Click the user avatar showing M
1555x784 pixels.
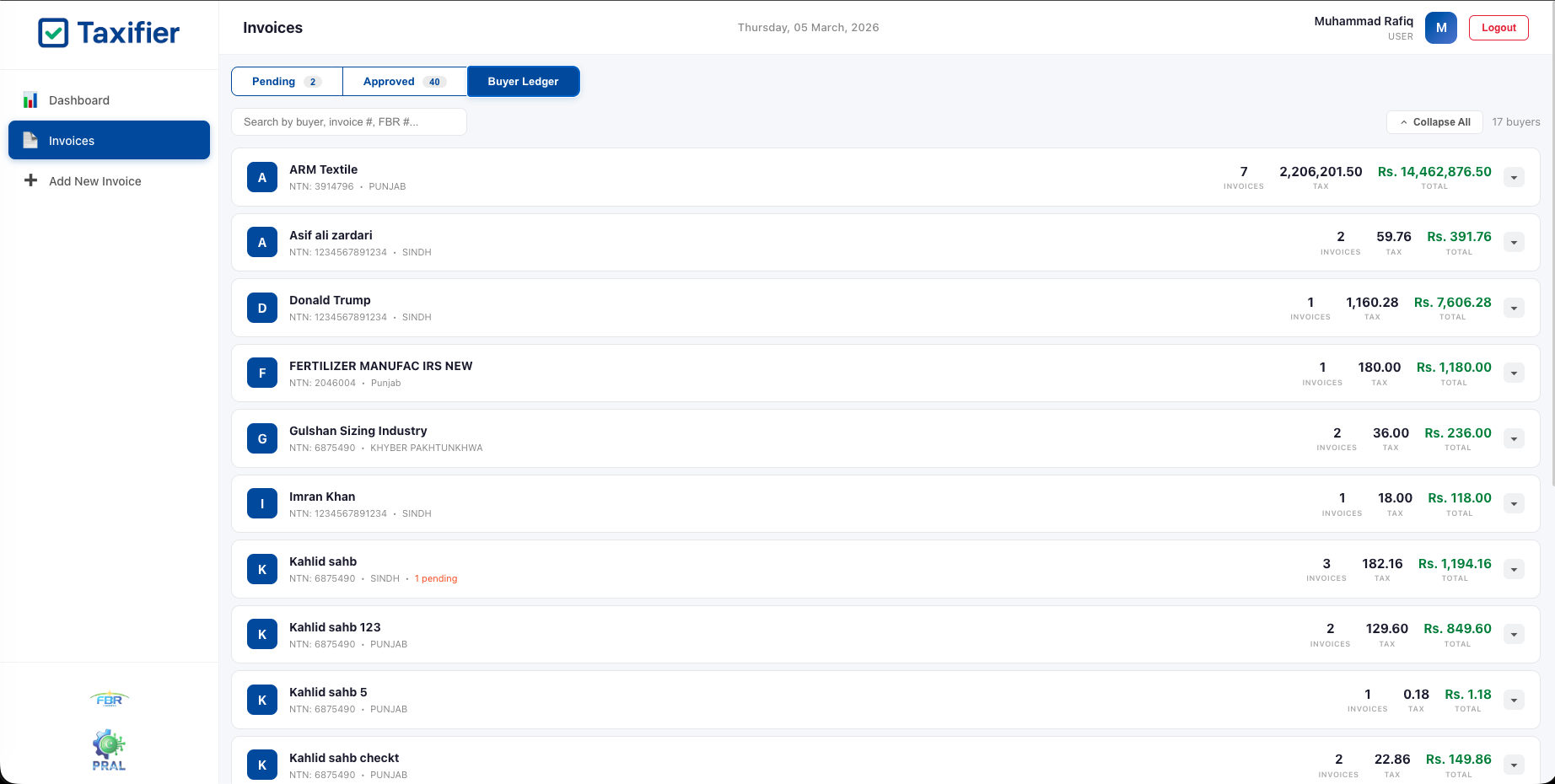pyautogui.click(x=1441, y=28)
